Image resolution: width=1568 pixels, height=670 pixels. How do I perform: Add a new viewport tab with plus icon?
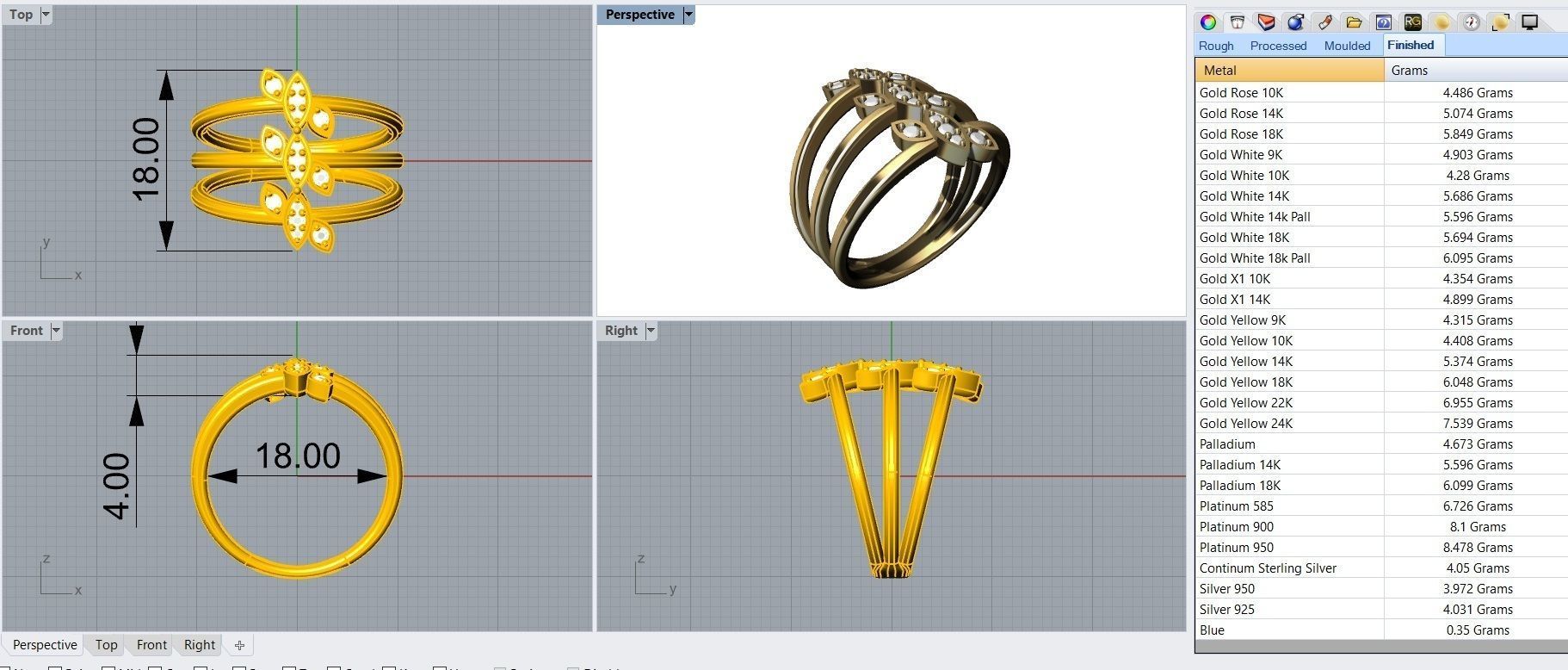tap(239, 645)
